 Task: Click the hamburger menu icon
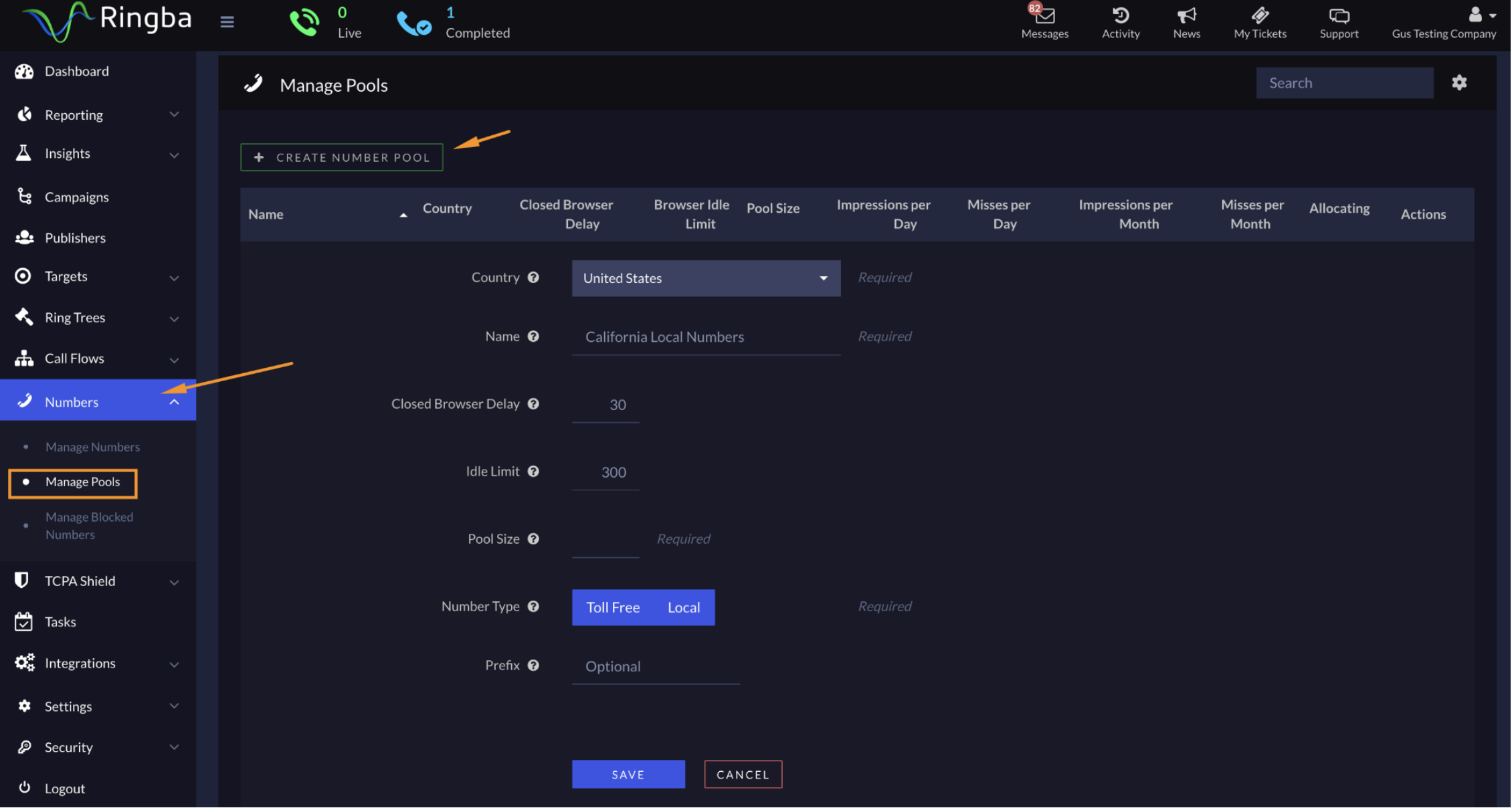point(227,22)
